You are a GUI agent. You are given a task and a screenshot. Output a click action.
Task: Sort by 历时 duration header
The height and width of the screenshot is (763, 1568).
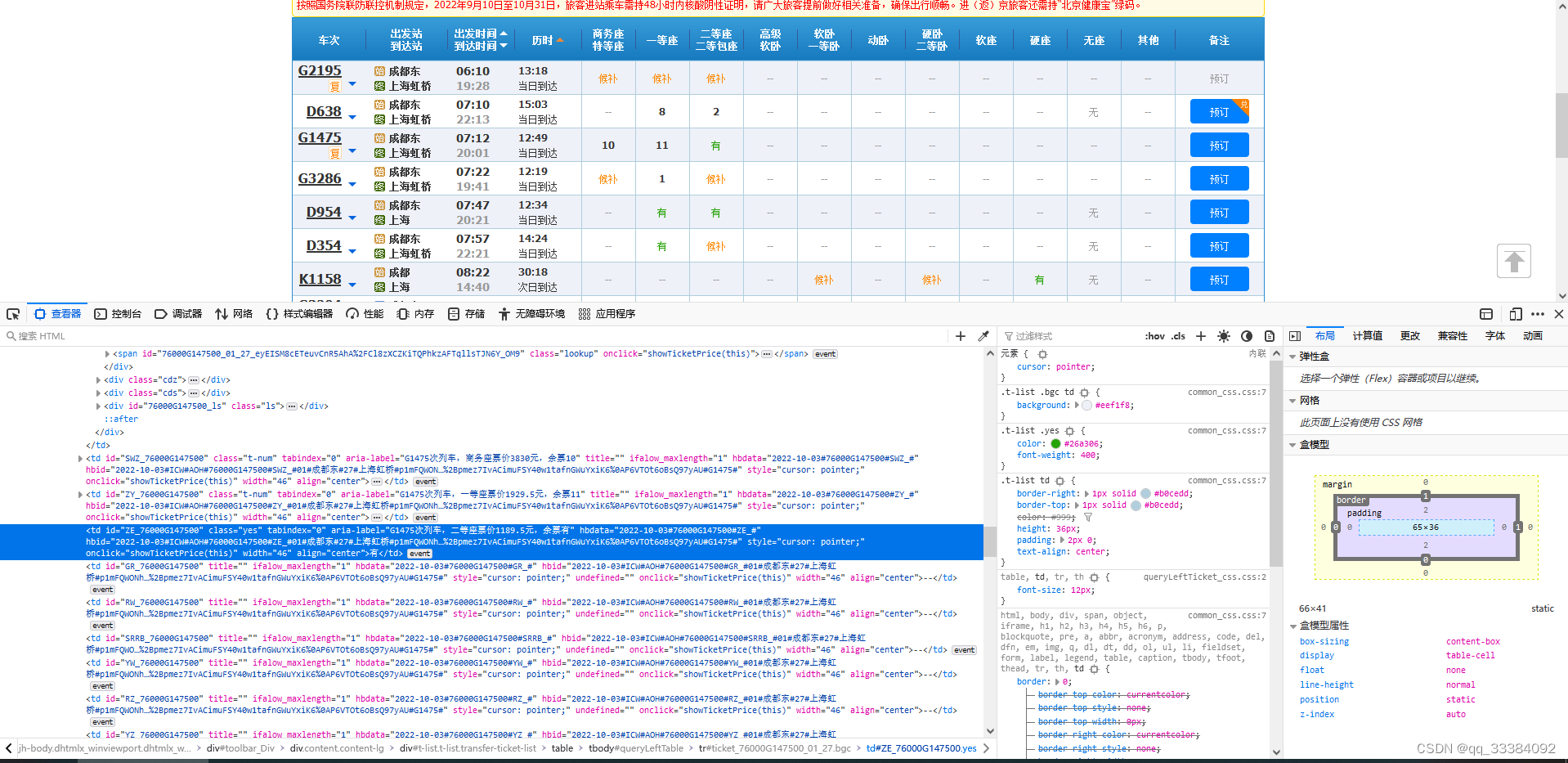pos(547,40)
